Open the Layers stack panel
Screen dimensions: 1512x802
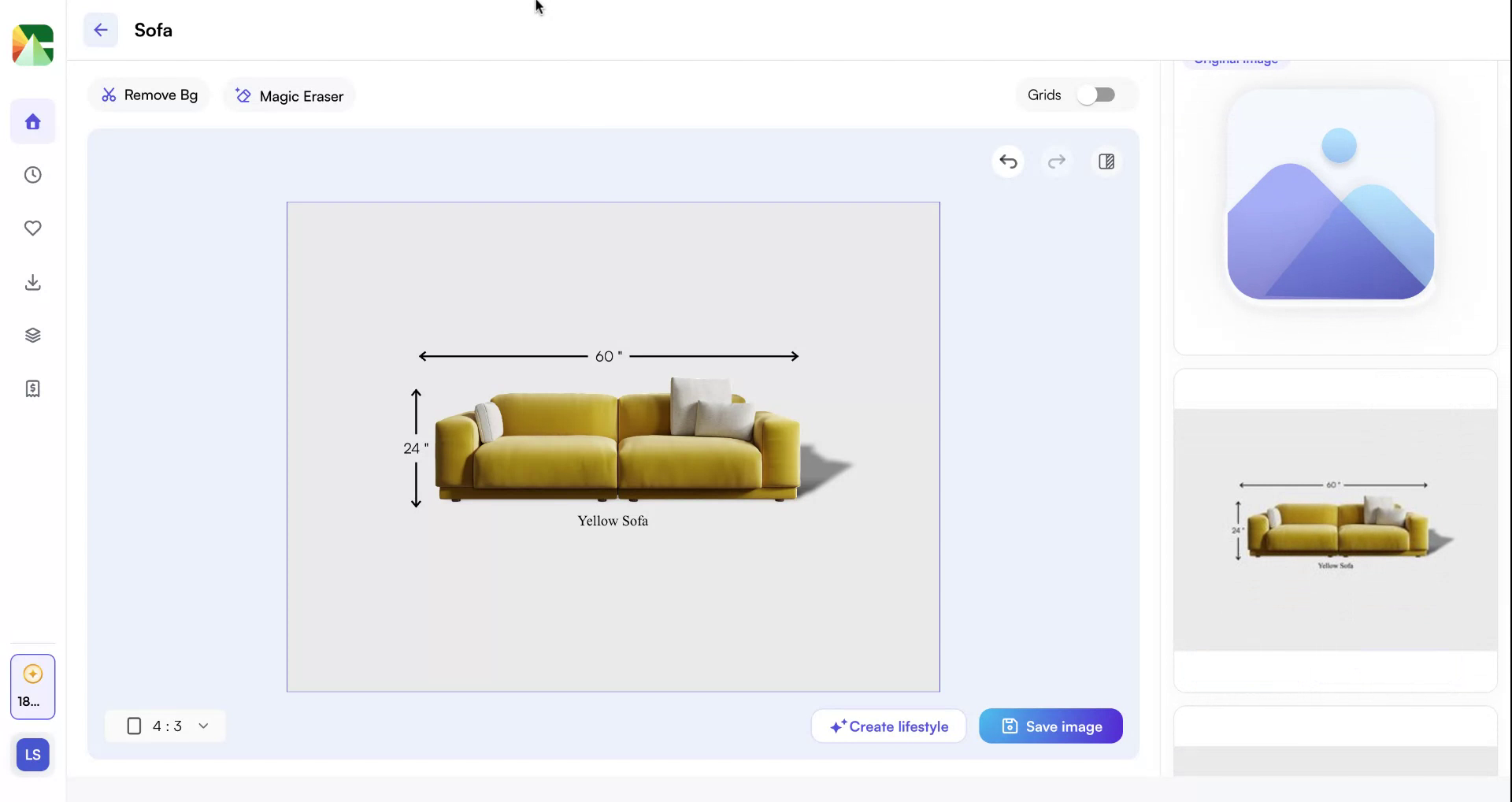pos(32,335)
